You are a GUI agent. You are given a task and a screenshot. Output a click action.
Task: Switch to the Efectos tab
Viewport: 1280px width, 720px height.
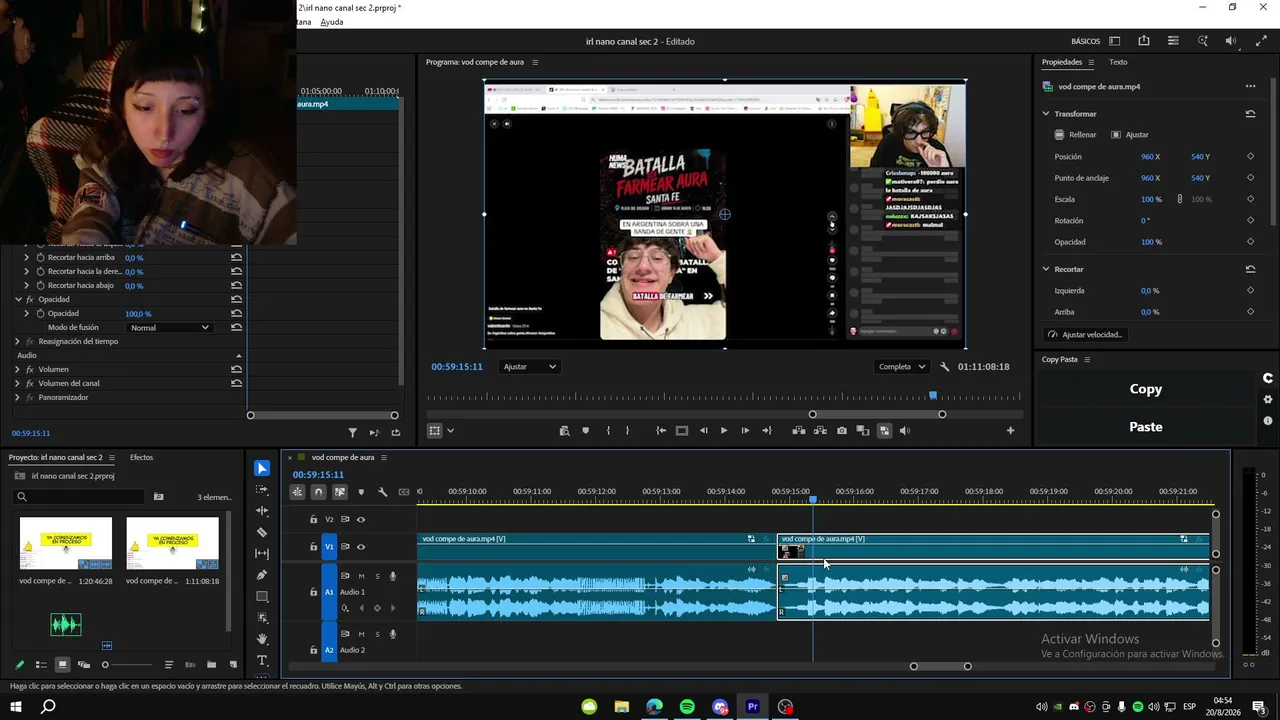[x=141, y=458]
